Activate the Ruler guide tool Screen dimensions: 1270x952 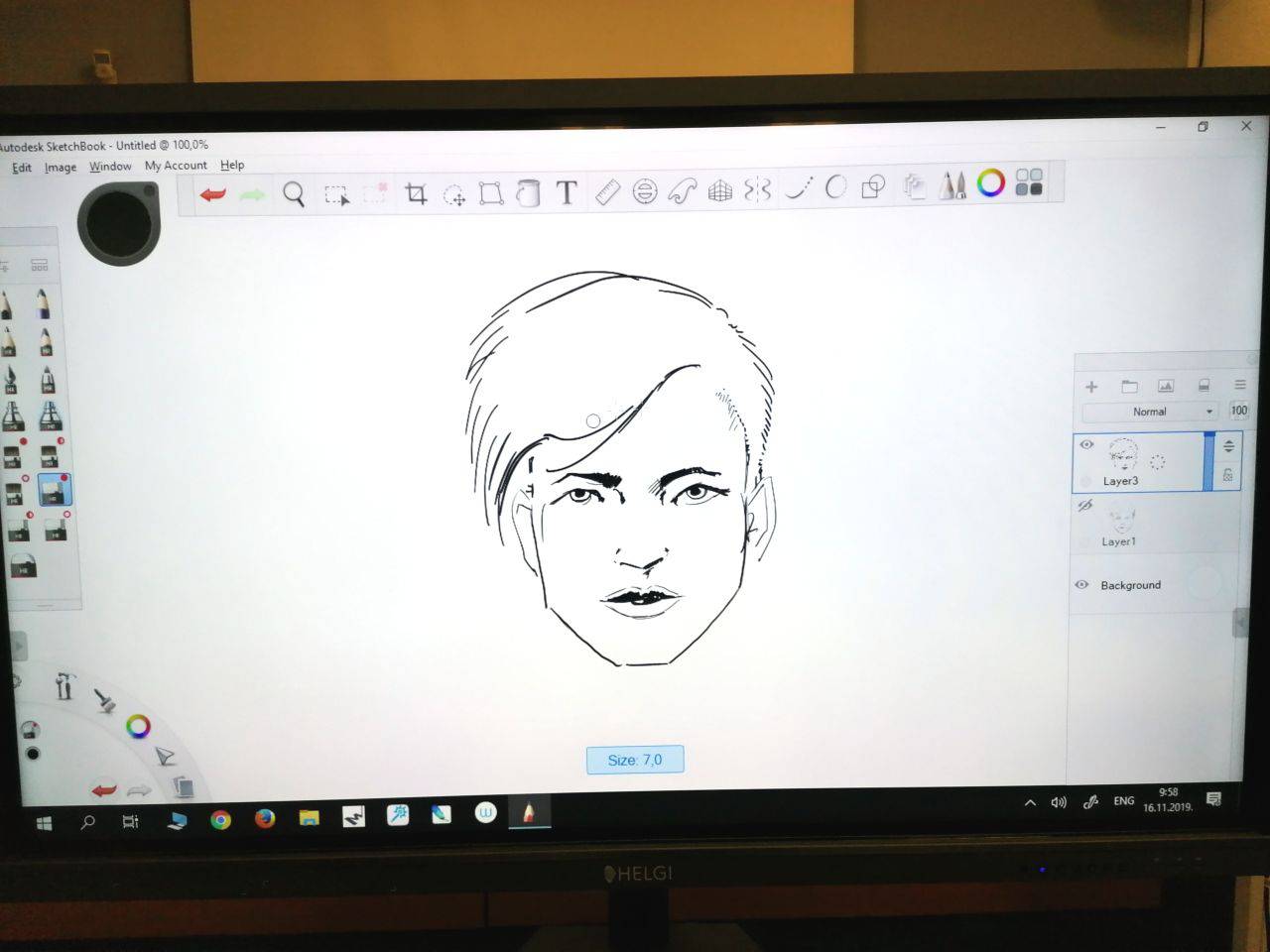tap(607, 191)
